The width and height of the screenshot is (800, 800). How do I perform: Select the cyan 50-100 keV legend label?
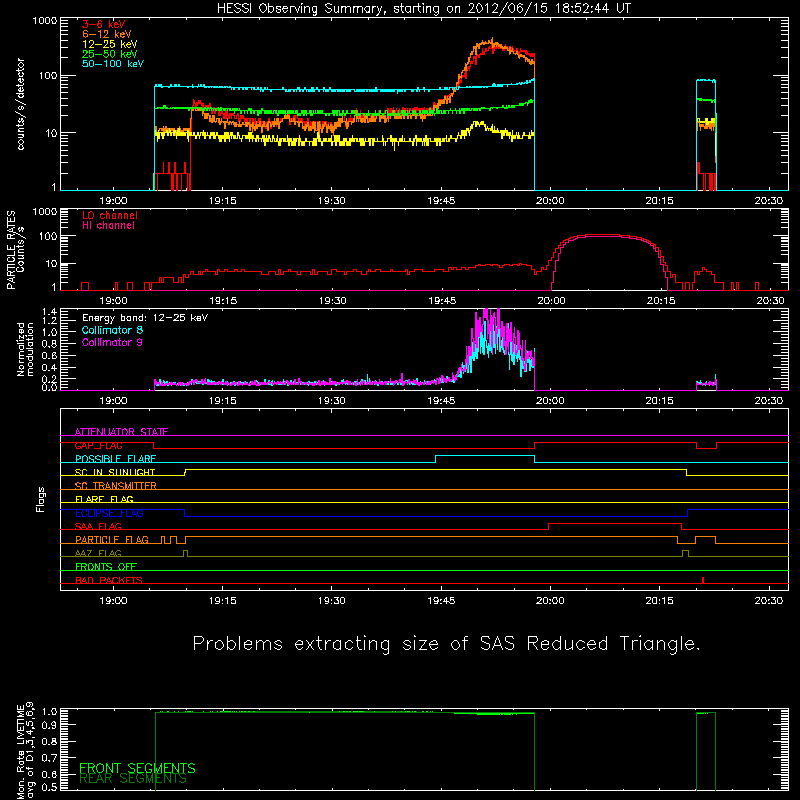tap(112, 63)
